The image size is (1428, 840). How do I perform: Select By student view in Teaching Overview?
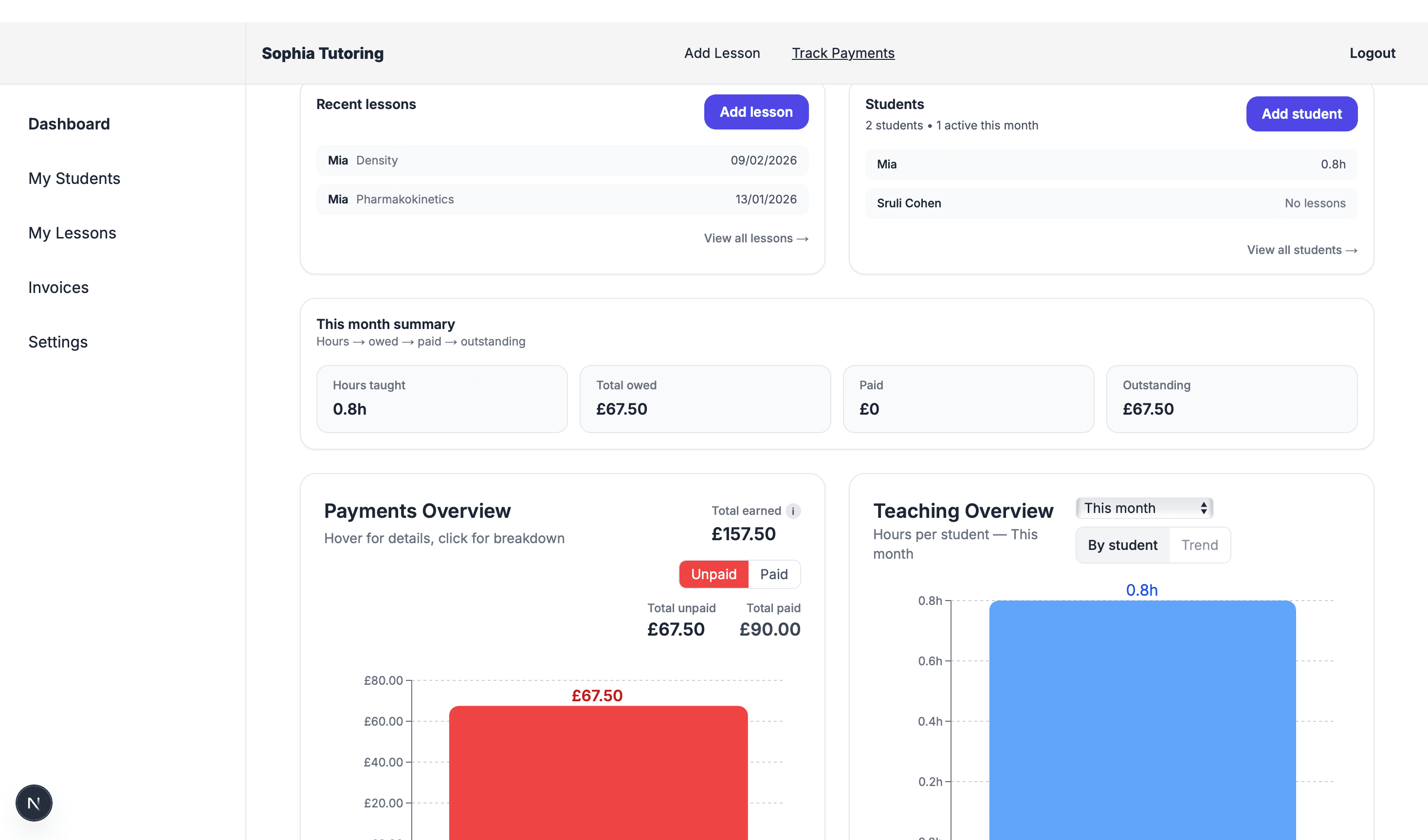tap(1122, 545)
